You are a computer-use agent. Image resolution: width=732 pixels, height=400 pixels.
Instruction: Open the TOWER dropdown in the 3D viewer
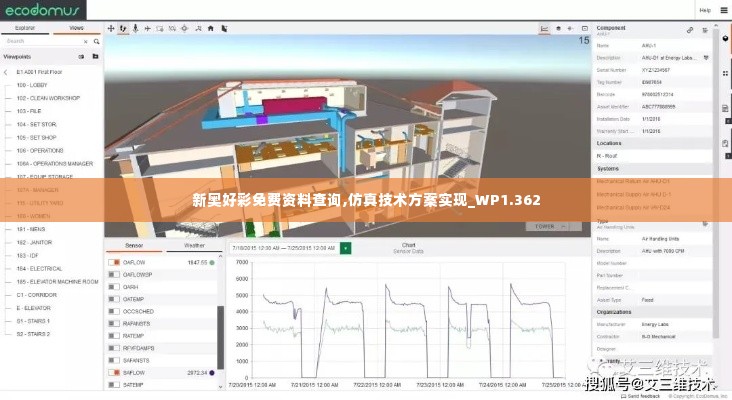click(554, 226)
